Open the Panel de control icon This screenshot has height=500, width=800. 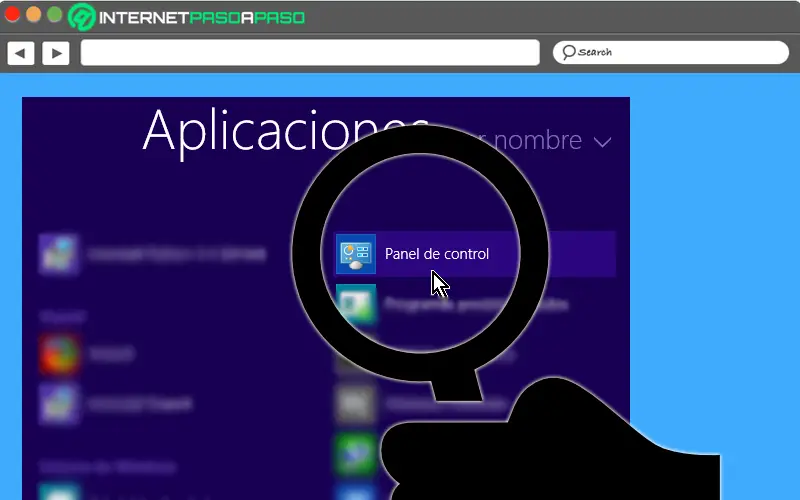pyautogui.click(x=356, y=254)
